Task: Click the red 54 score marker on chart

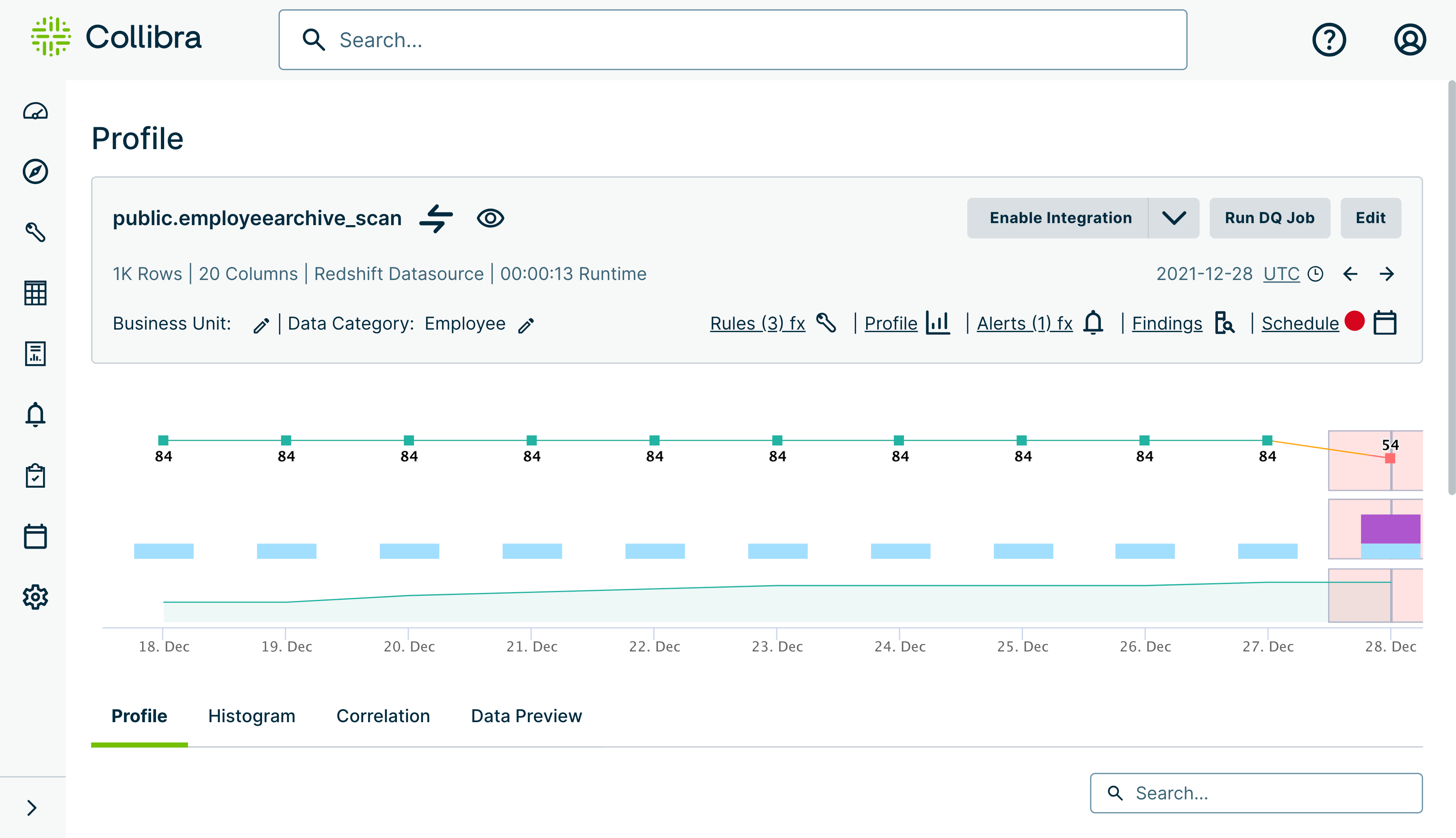Action: click(x=1390, y=458)
